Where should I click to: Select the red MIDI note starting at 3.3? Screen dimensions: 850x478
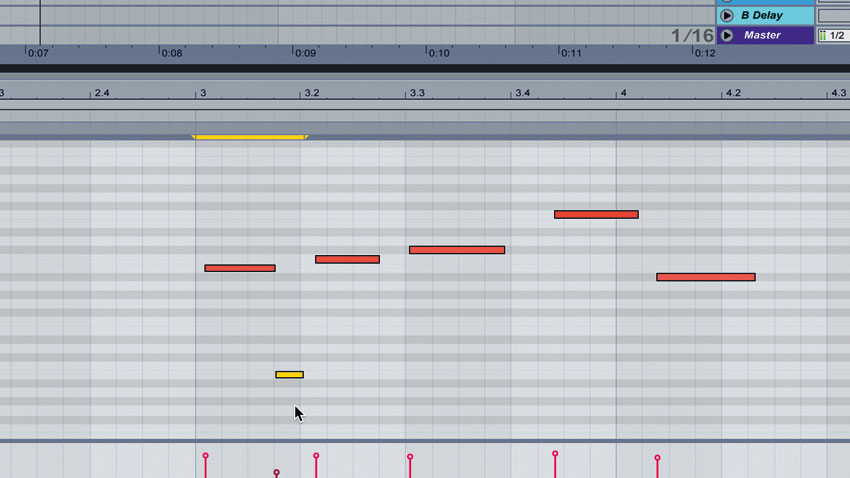pos(457,250)
